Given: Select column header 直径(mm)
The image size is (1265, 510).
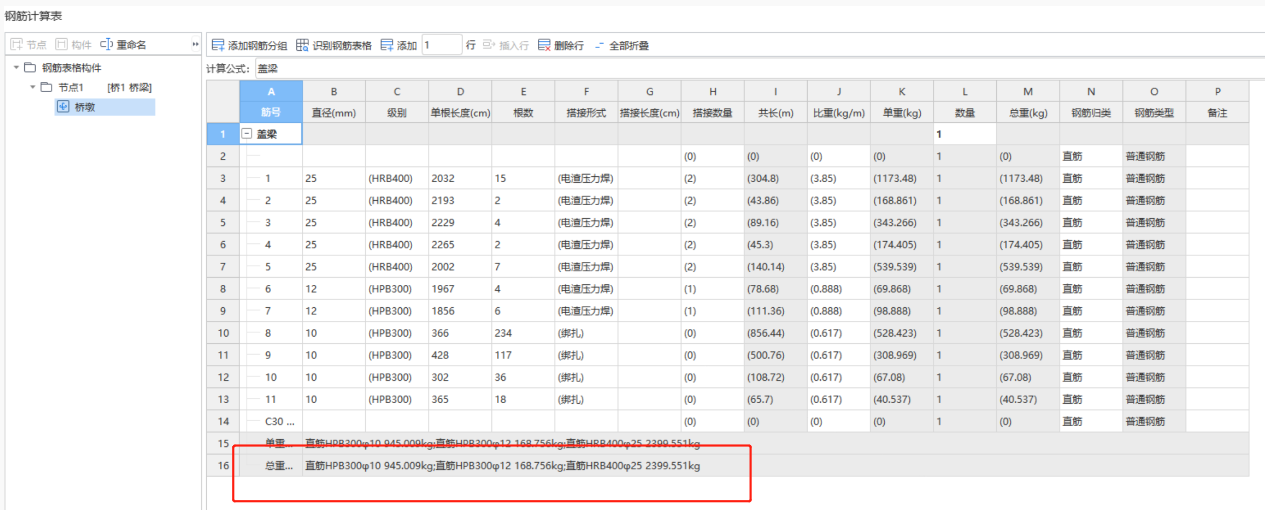Looking at the screenshot, I should [x=333, y=113].
